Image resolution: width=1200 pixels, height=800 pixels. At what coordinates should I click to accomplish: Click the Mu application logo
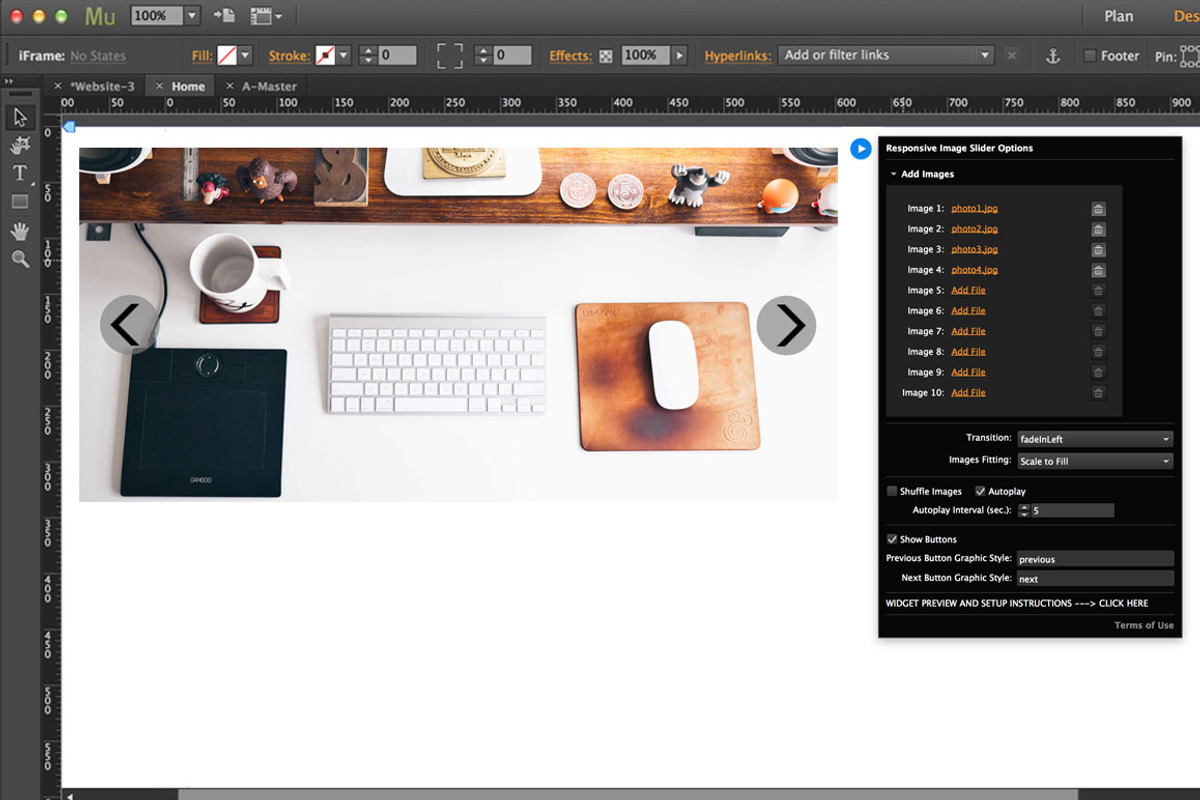pyautogui.click(x=100, y=16)
